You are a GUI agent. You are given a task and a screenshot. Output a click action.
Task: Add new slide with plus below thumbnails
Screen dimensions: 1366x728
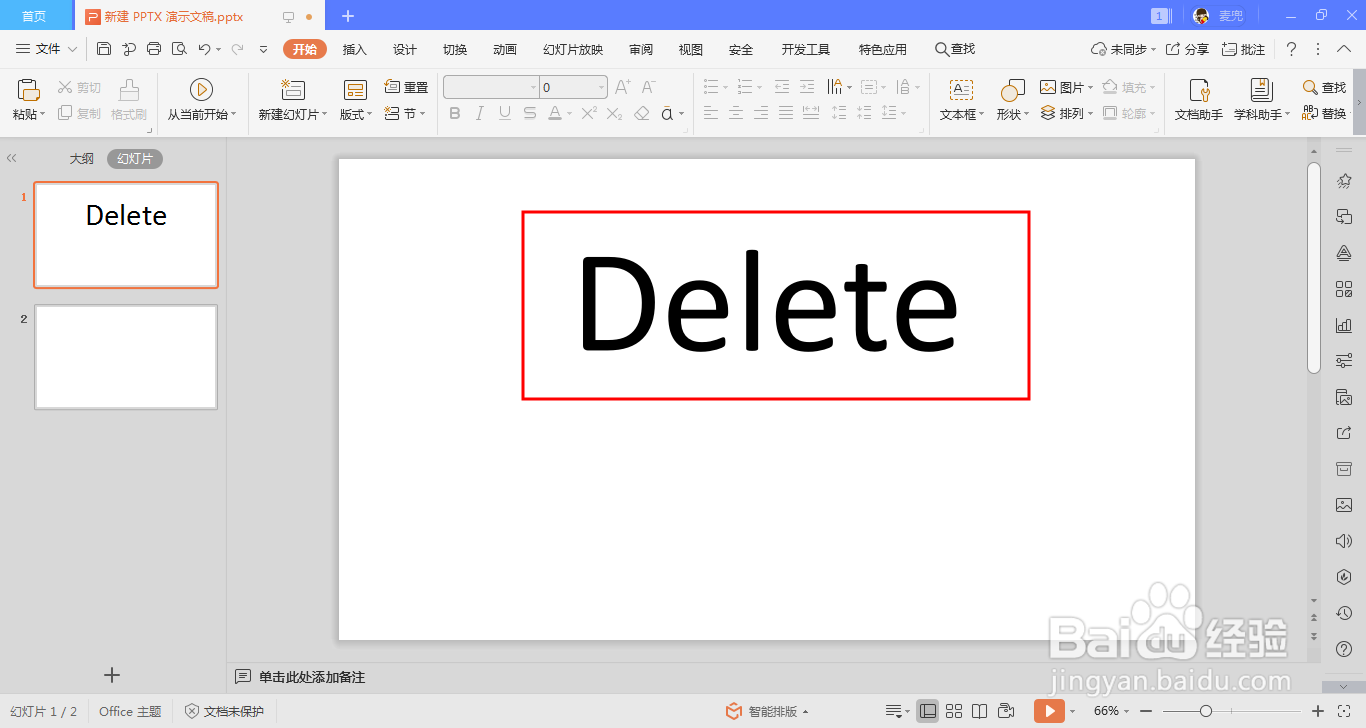pos(112,675)
